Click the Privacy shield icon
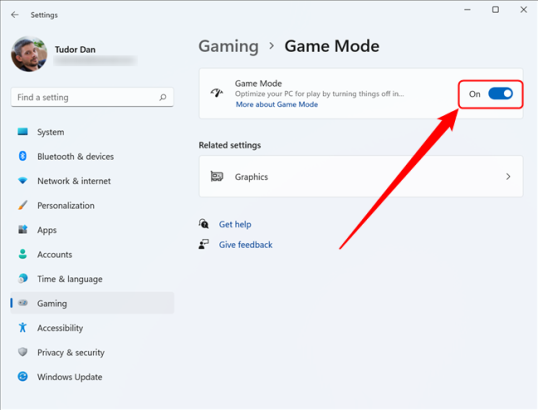The width and height of the screenshot is (538, 410). [23, 352]
